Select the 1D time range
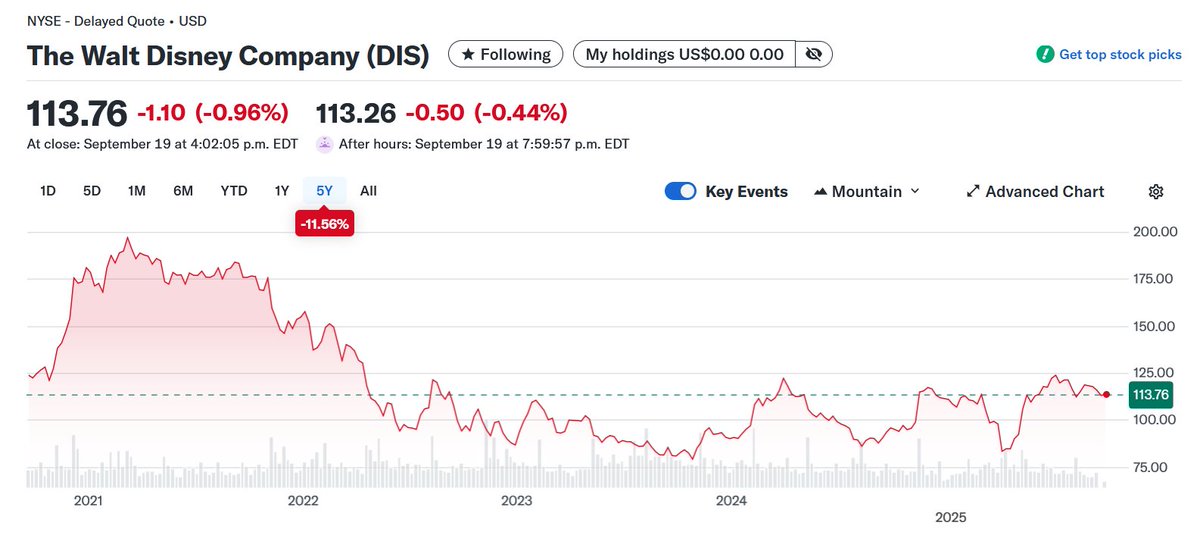This screenshot has width=1200, height=535. coord(48,191)
